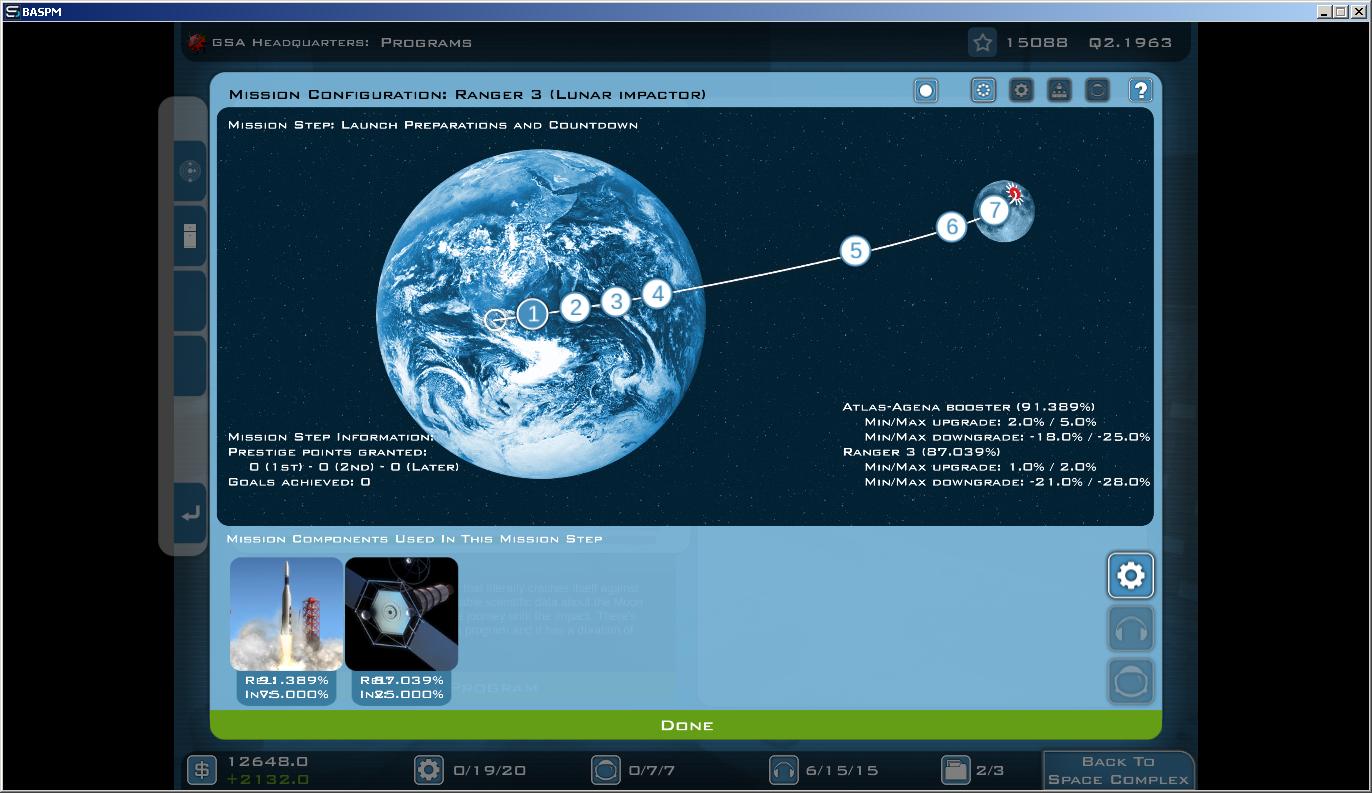Click the 15088 prestige score
Viewport: 1372px width, 793px height.
tap(1036, 43)
